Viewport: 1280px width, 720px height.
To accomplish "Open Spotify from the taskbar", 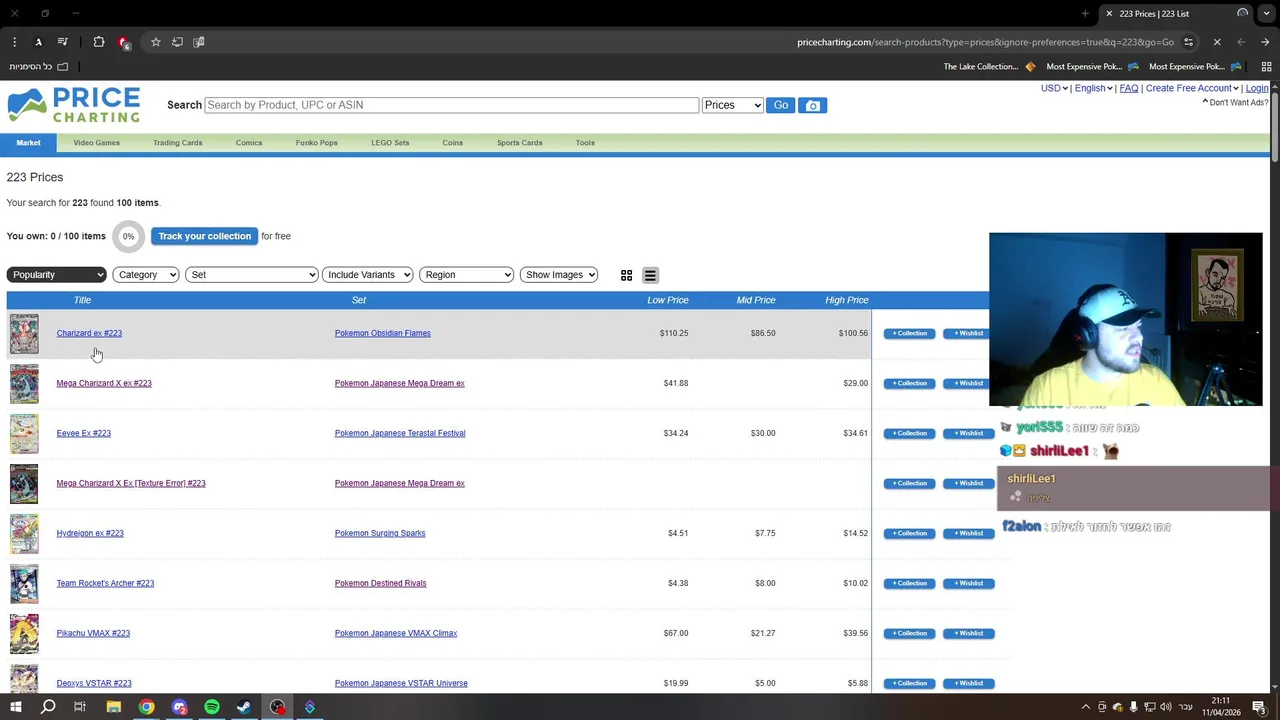I will pyautogui.click(x=212, y=707).
